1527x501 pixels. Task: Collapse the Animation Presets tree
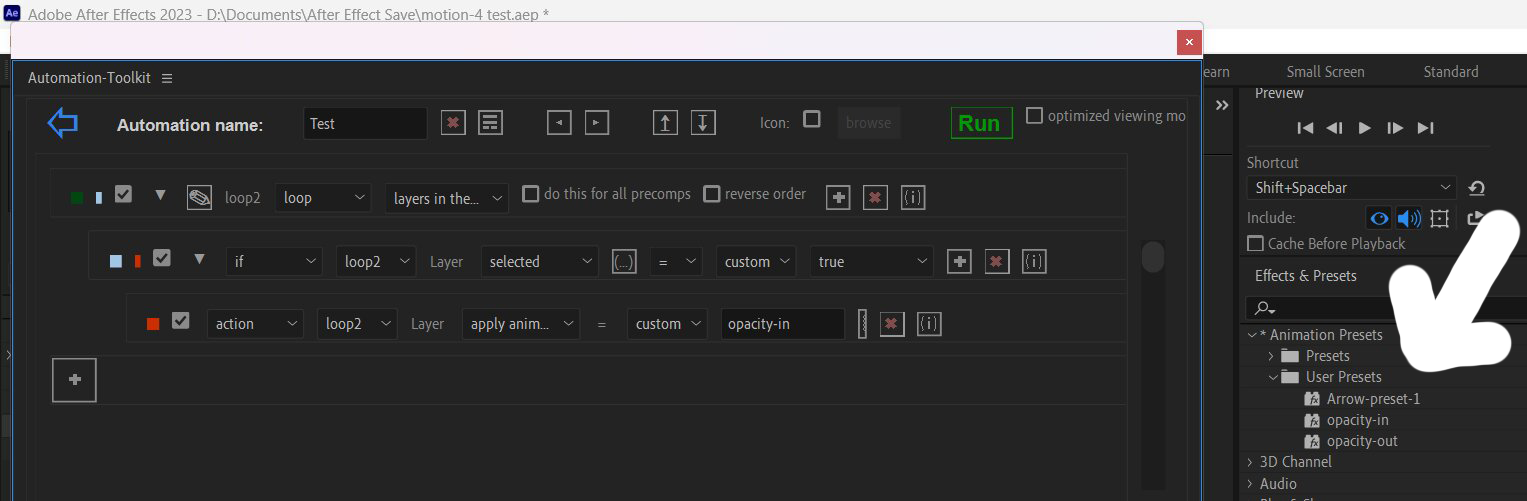(x=1252, y=335)
